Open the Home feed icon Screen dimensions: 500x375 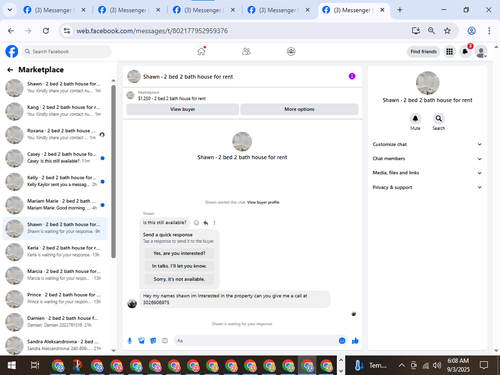[x=201, y=51]
